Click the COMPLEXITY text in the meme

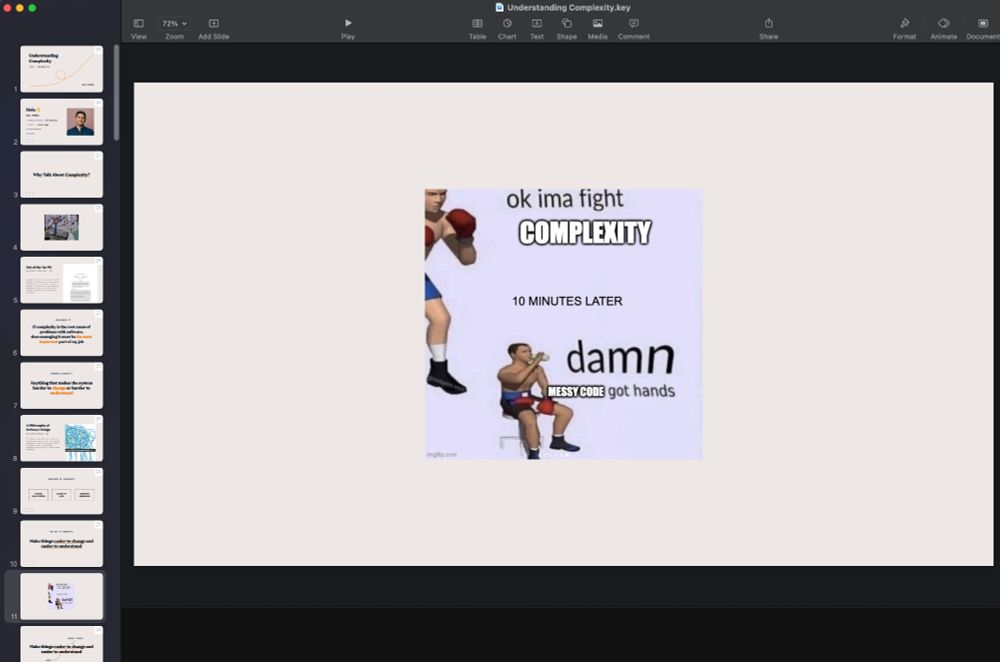click(x=585, y=233)
